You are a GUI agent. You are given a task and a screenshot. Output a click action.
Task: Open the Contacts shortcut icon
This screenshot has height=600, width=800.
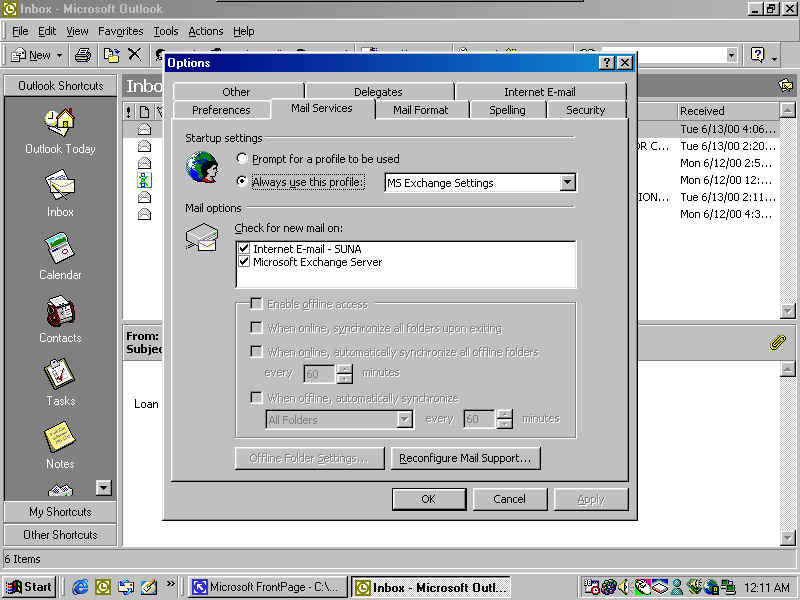60,311
